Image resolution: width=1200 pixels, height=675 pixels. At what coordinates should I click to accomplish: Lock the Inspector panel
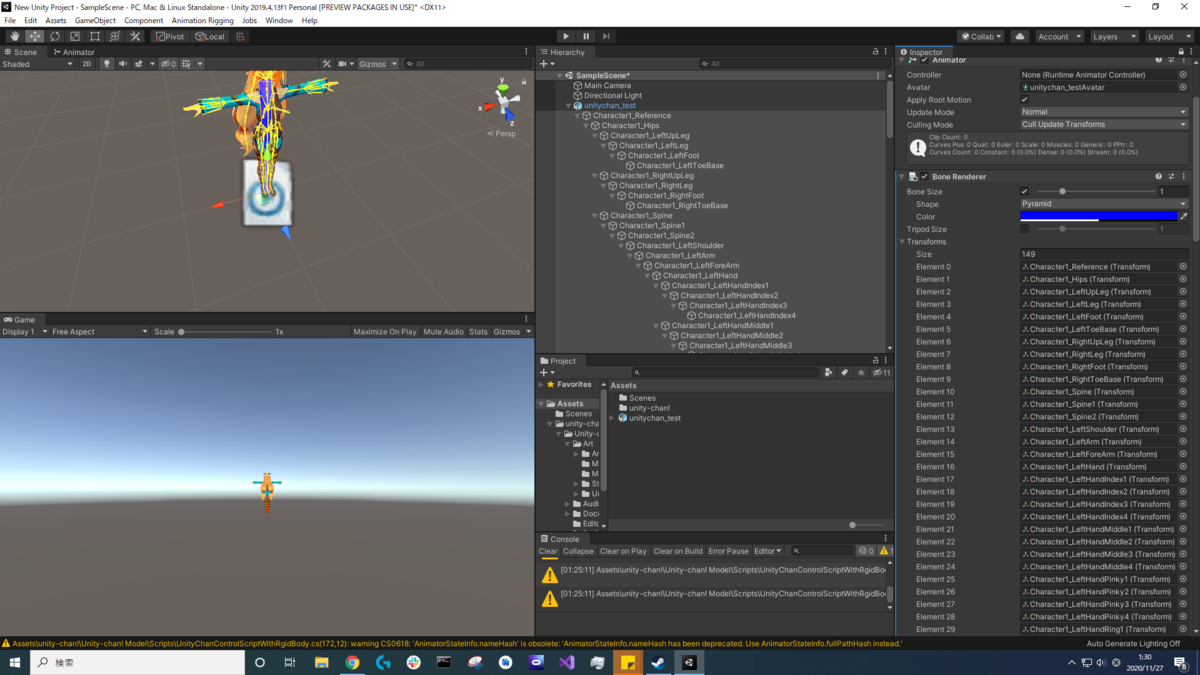(x=1183, y=52)
